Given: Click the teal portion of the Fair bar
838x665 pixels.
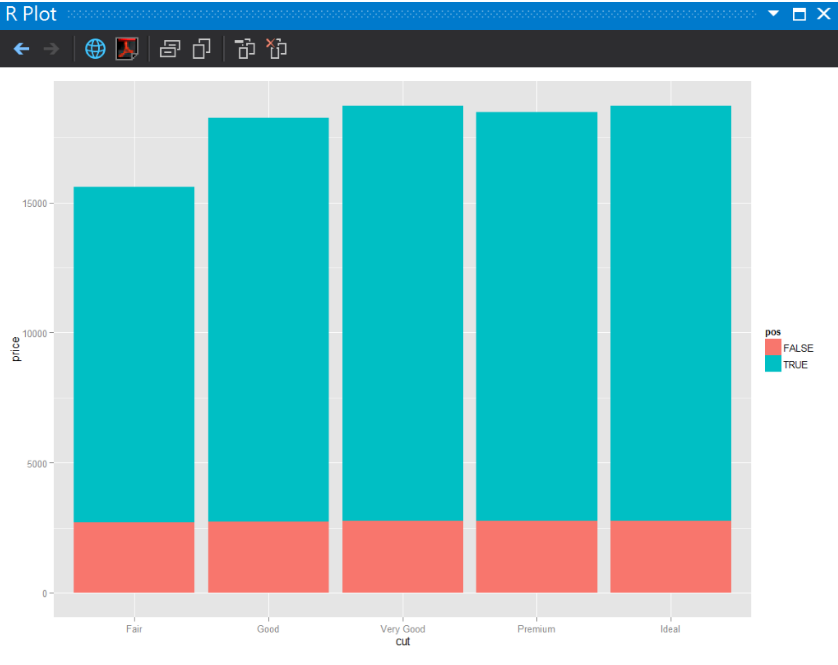Looking at the screenshot, I should tap(134, 354).
